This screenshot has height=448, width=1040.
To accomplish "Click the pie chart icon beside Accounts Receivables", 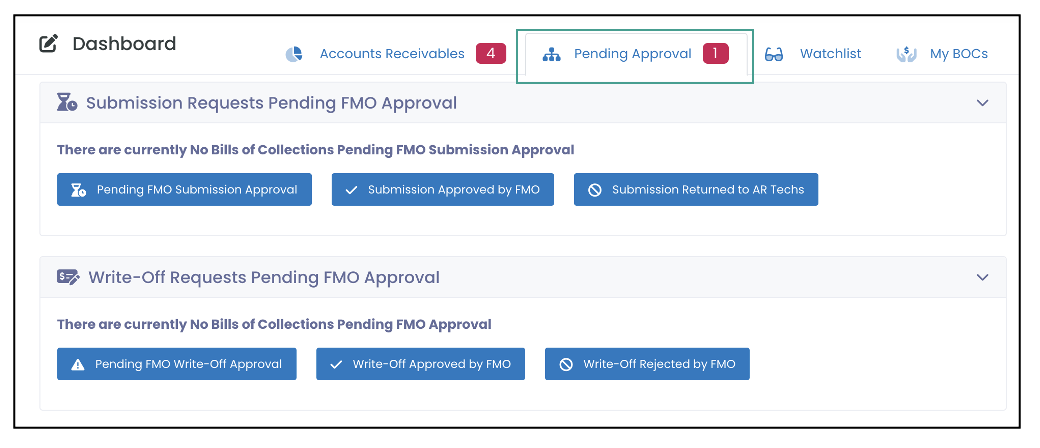I will pyautogui.click(x=294, y=54).
